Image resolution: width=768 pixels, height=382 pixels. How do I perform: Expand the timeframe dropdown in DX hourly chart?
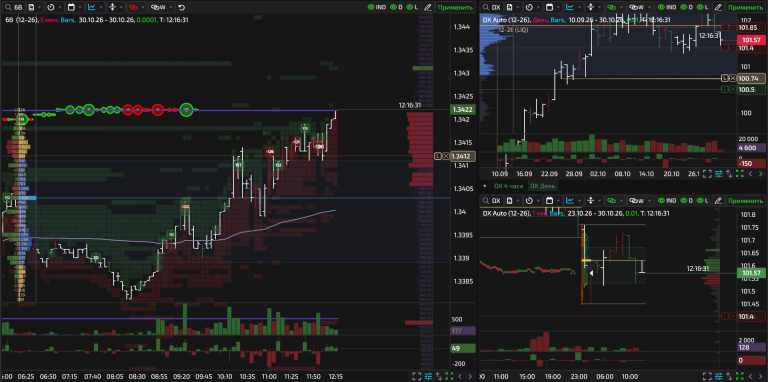[x=539, y=200]
